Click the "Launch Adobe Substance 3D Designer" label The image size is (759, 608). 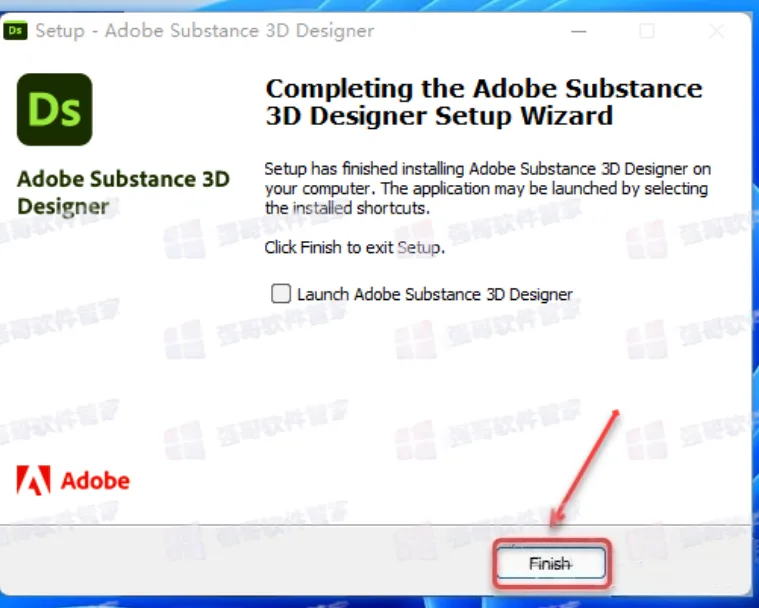[x=435, y=294]
